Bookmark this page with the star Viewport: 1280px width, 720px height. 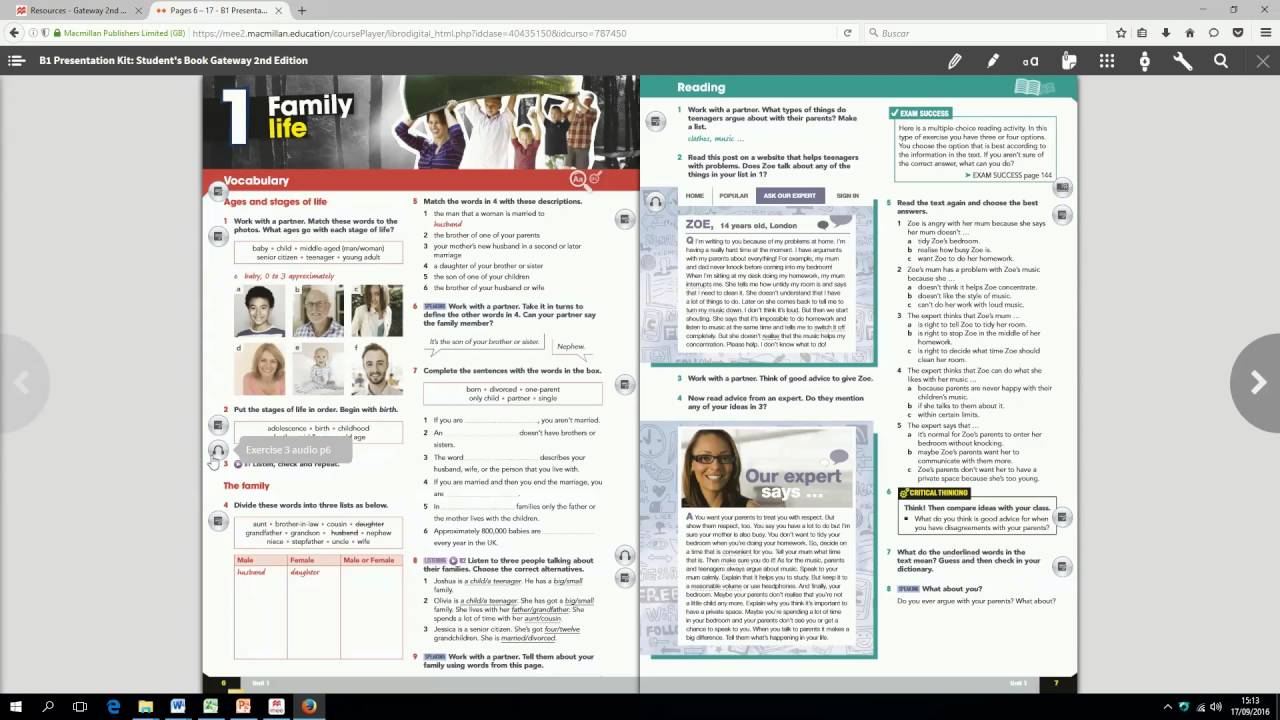coord(1121,33)
